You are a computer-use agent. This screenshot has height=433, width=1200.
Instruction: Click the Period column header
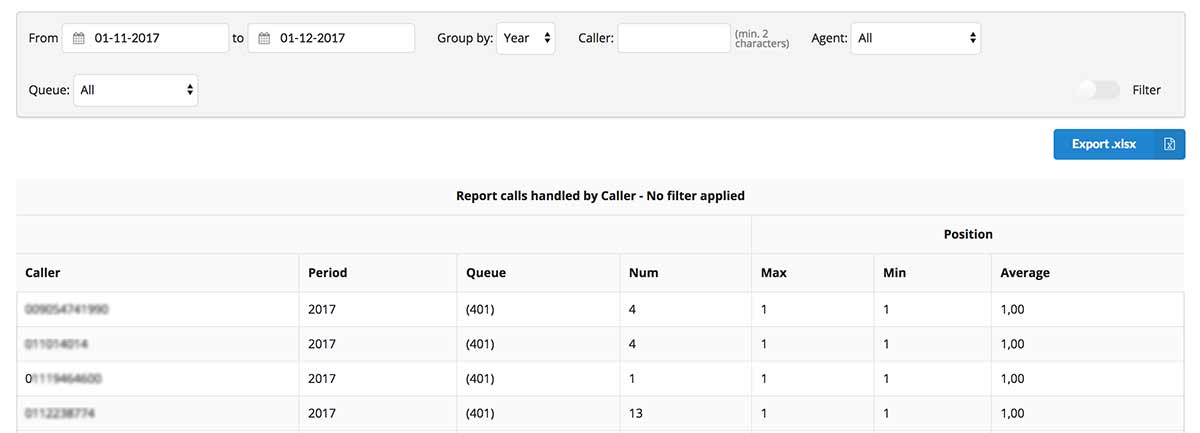327,272
